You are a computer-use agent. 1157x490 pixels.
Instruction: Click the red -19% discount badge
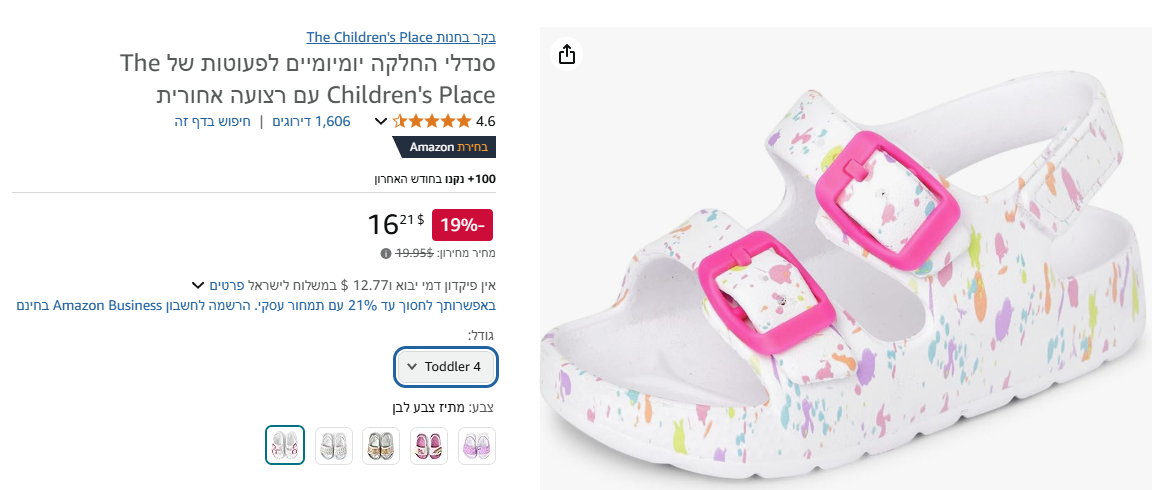click(462, 226)
